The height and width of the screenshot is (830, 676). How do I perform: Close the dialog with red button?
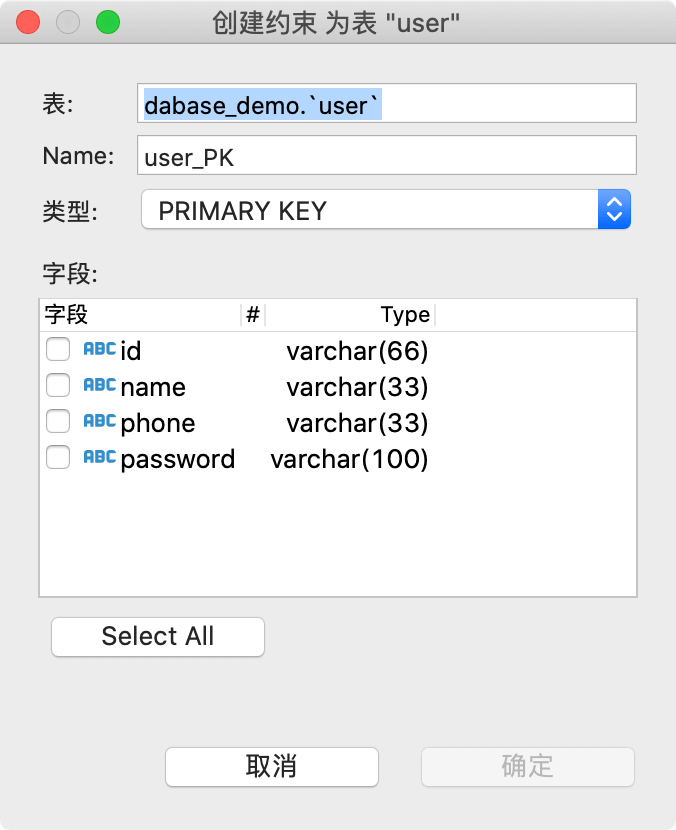29,22
